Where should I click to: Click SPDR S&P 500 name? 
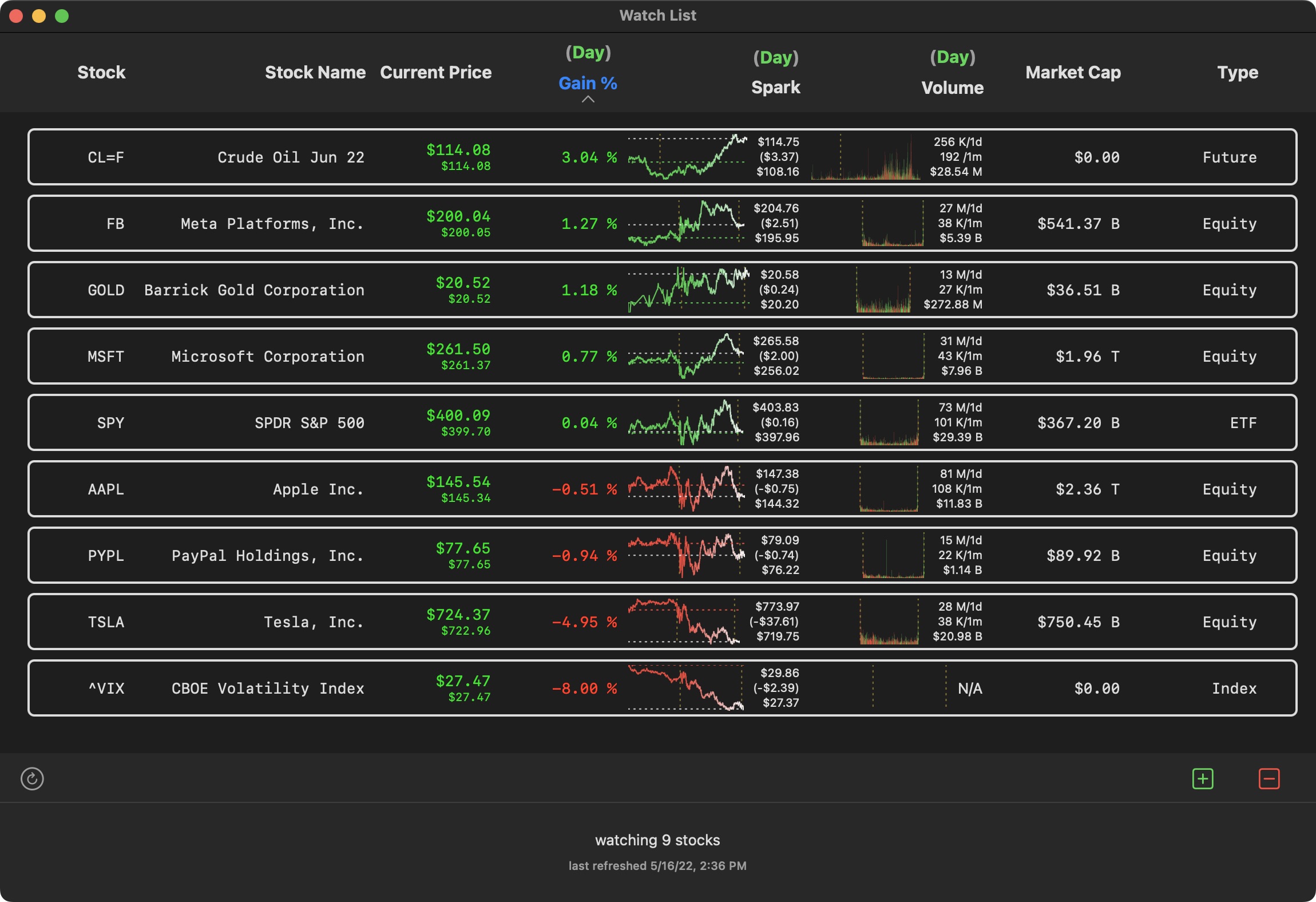[310, 423]
